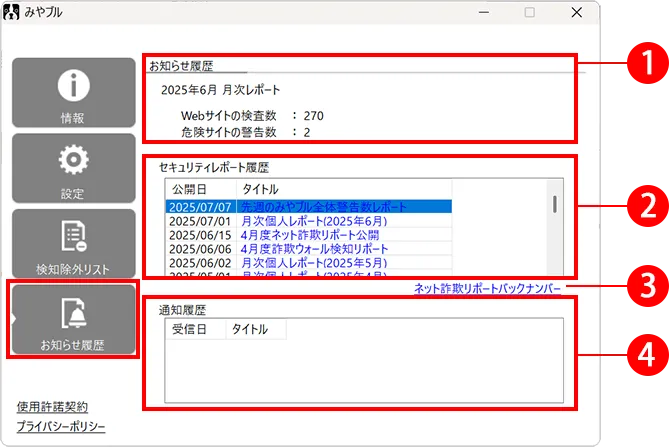
Task: Open 月次個人レポート(2025年6月) report
Action: [x=314, y=221]
